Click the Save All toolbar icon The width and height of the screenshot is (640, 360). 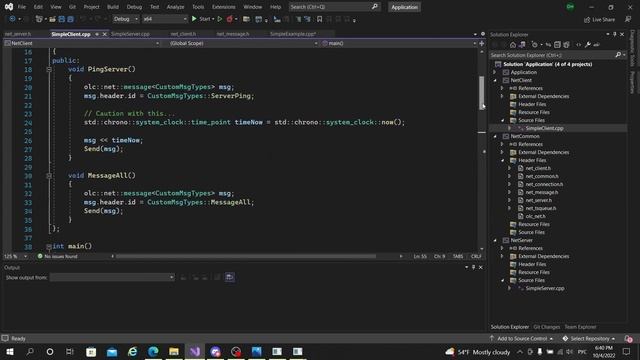[71, 19]
